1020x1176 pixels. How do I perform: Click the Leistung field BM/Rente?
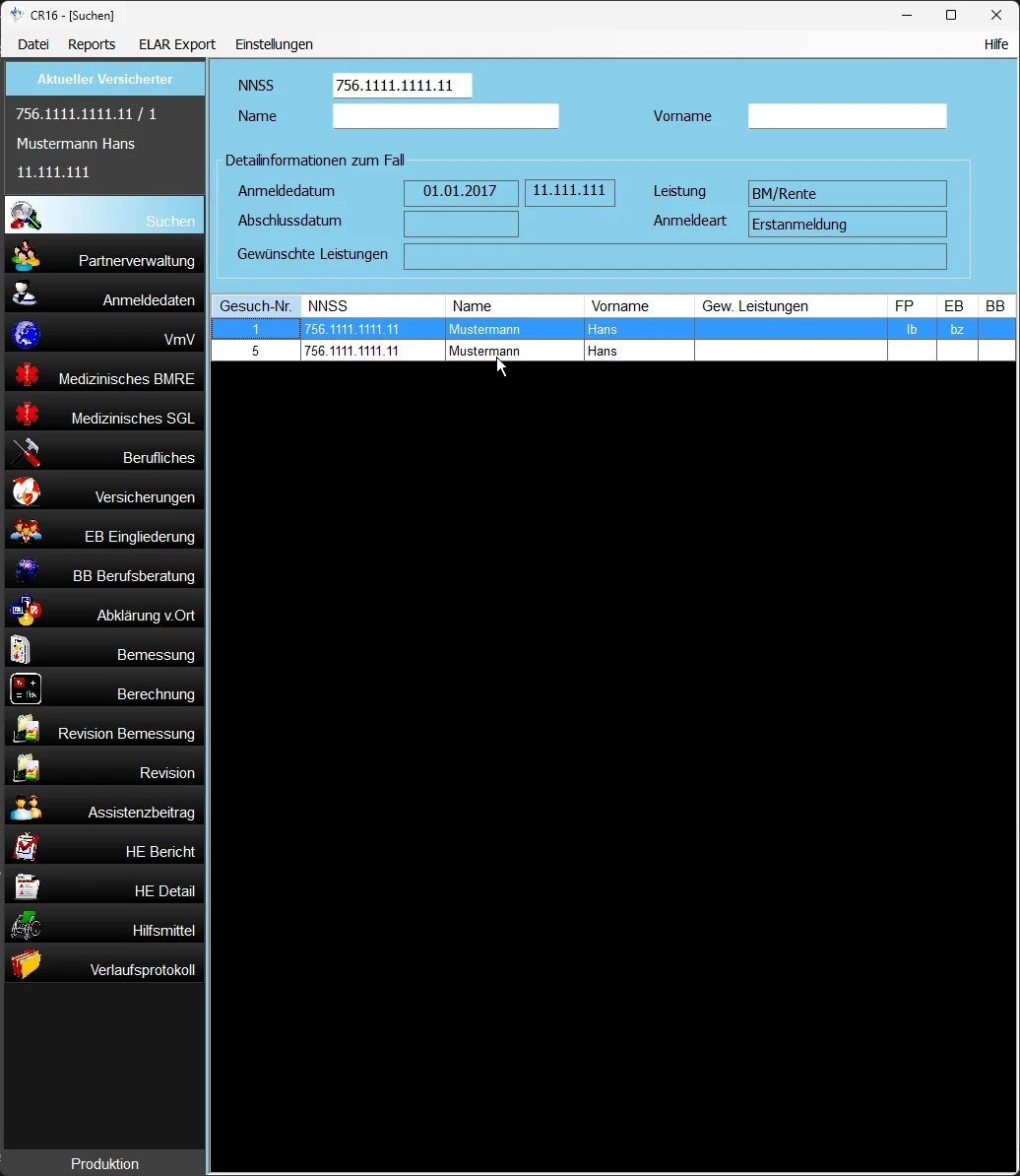click(x=848, y=193)
